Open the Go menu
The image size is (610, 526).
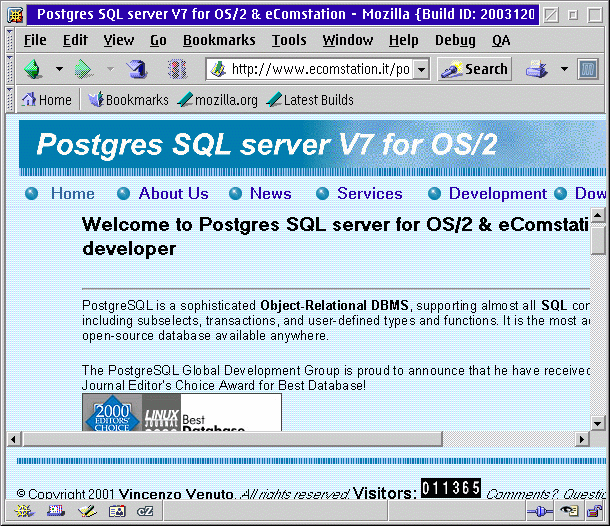[158, 40]
